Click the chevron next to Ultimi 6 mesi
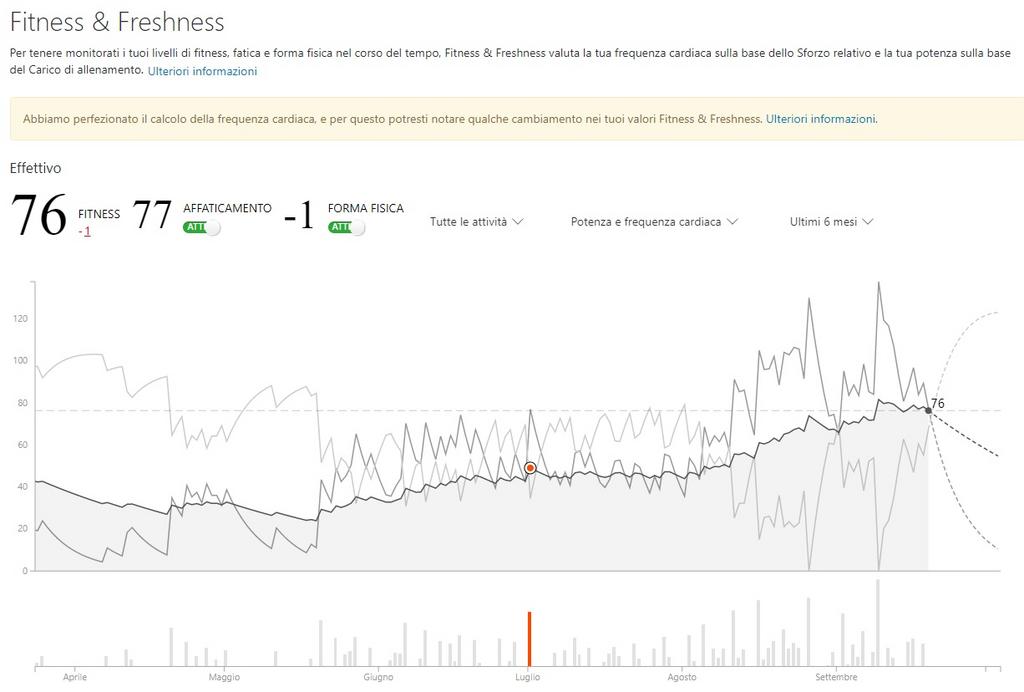 (867, 222)
